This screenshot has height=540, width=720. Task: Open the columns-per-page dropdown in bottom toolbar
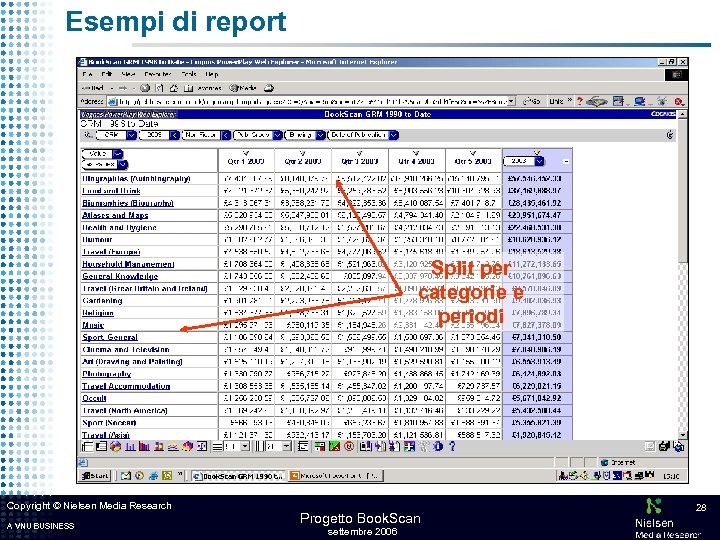tap(287, 446)
